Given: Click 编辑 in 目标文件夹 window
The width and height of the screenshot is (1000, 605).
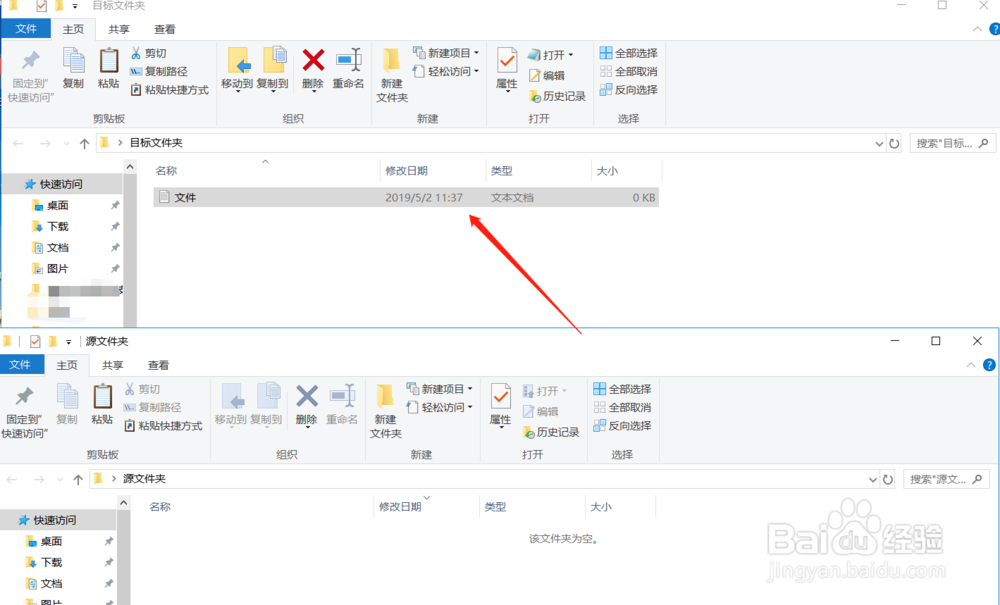Looking at the screenshot, I should click(547, 75).
